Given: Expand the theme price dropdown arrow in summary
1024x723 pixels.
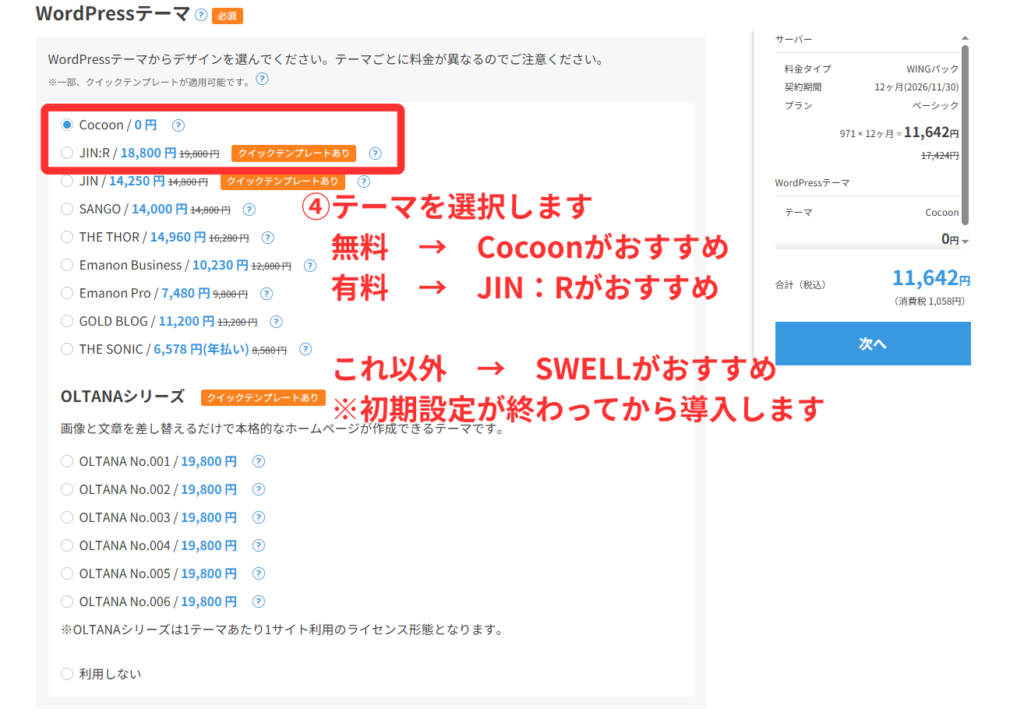Looking at the screenshot, I should 964,241.
